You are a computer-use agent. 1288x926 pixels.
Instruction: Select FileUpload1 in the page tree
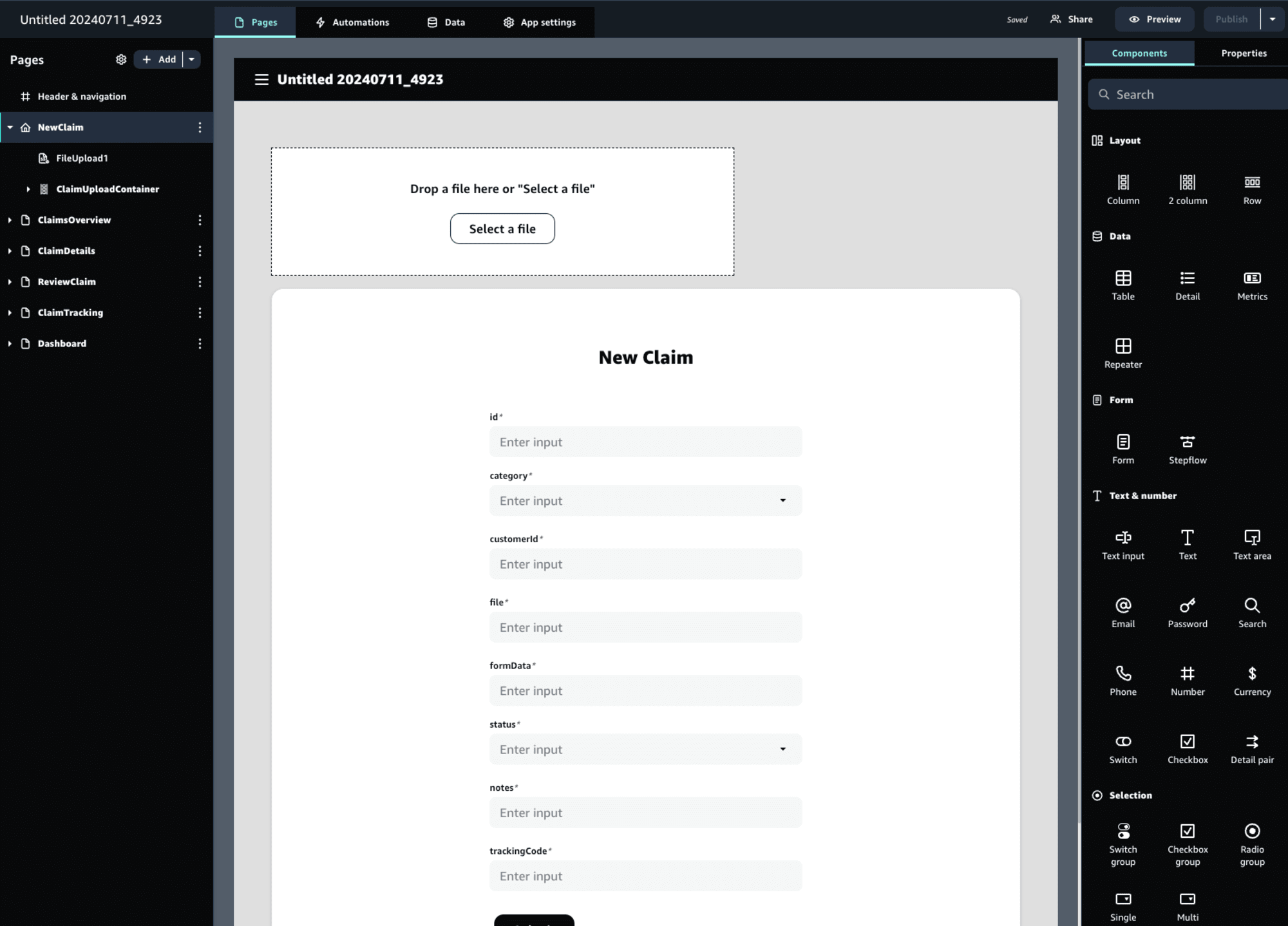(82, 158)
